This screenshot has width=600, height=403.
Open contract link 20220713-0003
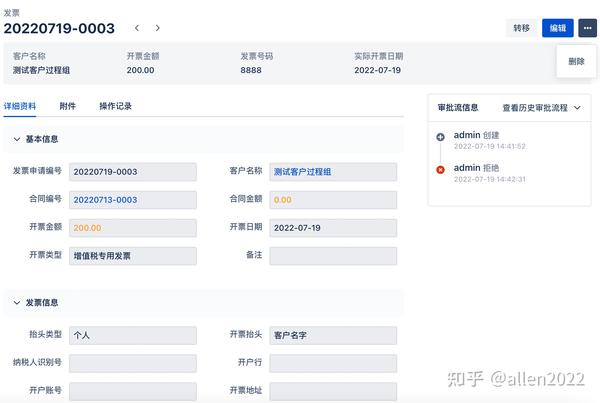(105, 200)
